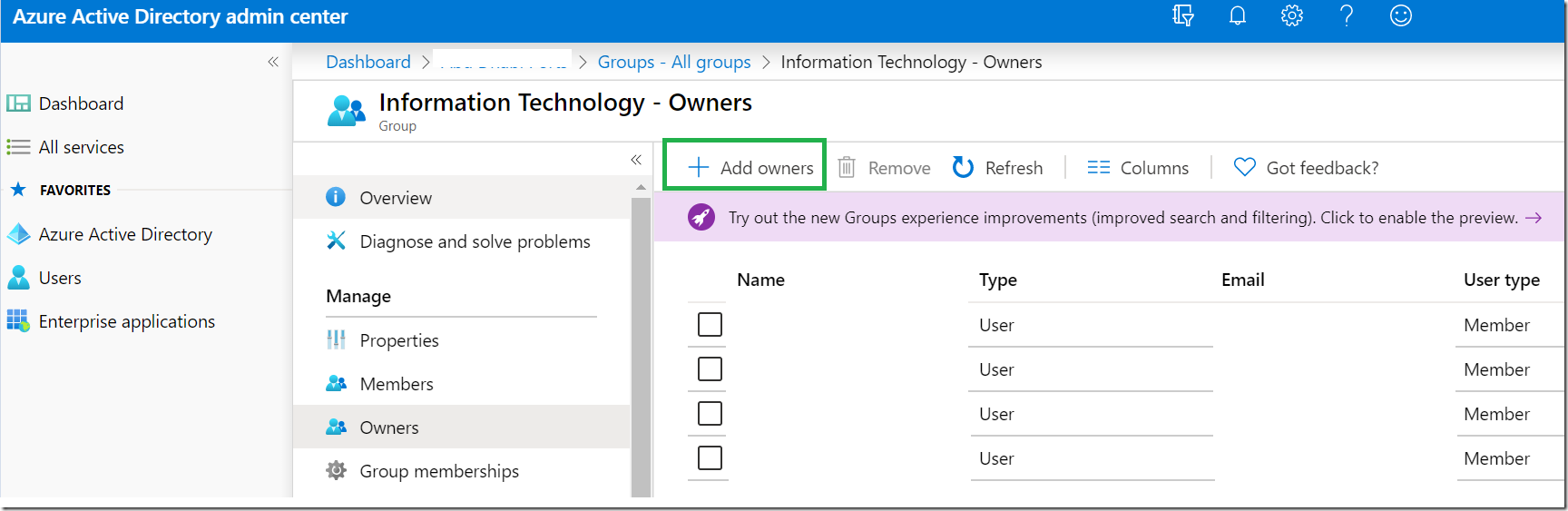Click the tenant breadcrumb after Dashboard
This screenshot has width=1568, height=511.
tap(503, 61)
